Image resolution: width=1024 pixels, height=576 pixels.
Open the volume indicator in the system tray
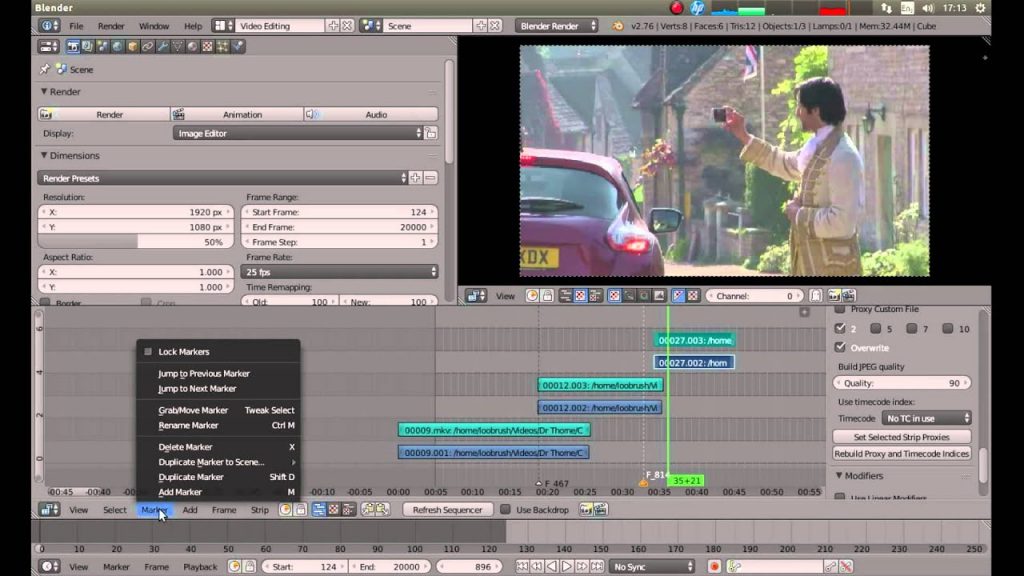[928, 8]
